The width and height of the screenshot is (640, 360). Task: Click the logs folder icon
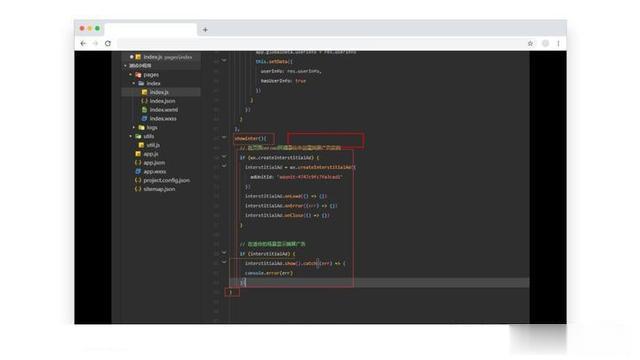(x=142, y=127)
